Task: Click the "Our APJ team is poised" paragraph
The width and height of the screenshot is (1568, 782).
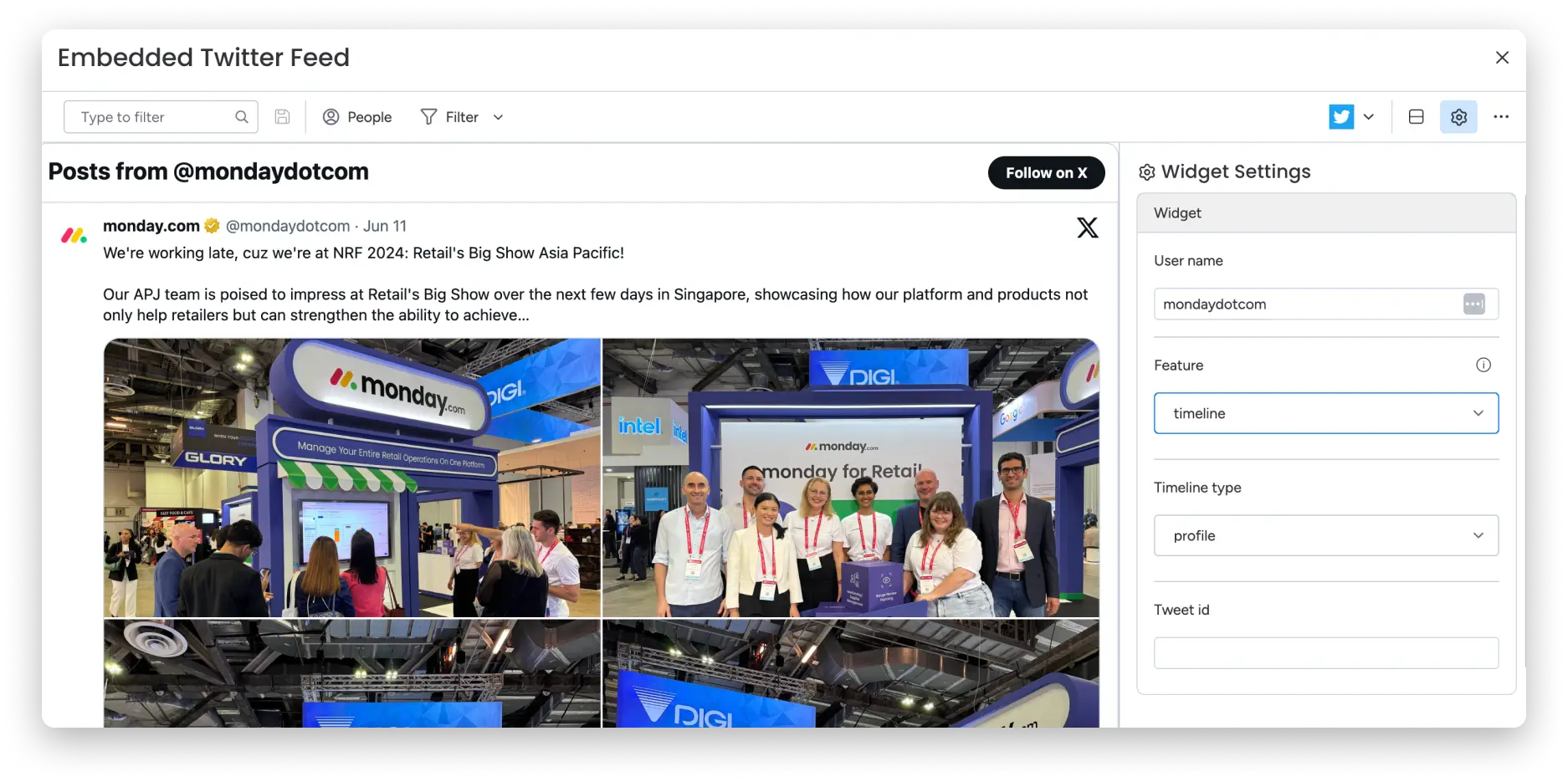Action: pyautogui.click(x=596, y=304)
